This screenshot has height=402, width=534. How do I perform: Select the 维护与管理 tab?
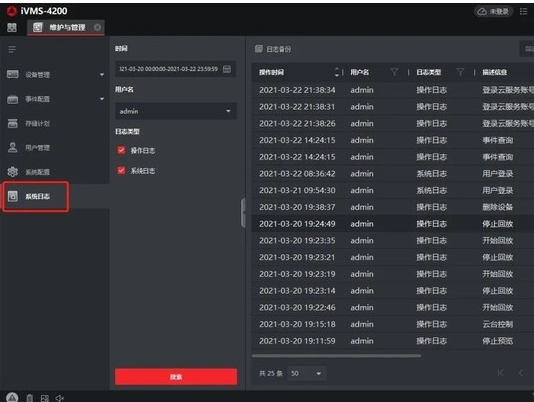(65, 28)
